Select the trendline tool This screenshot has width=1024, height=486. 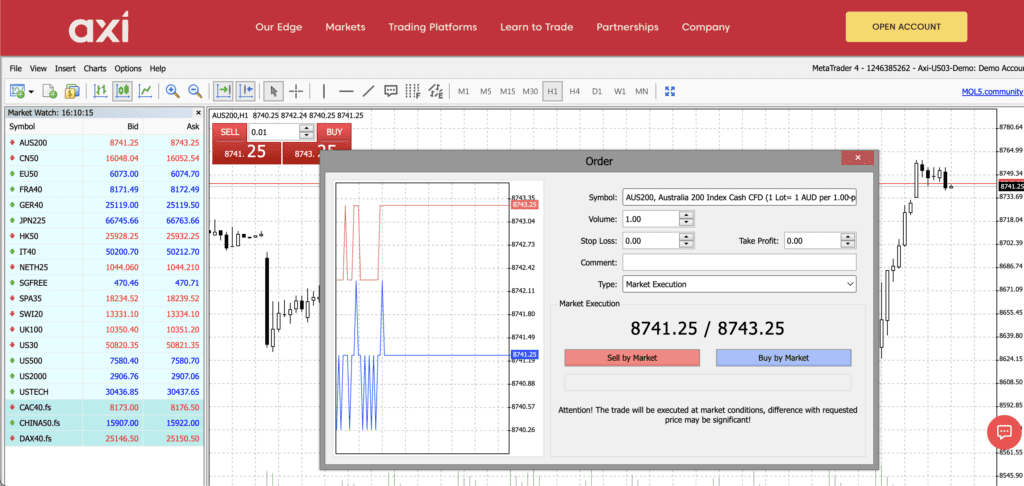(368, 91)
